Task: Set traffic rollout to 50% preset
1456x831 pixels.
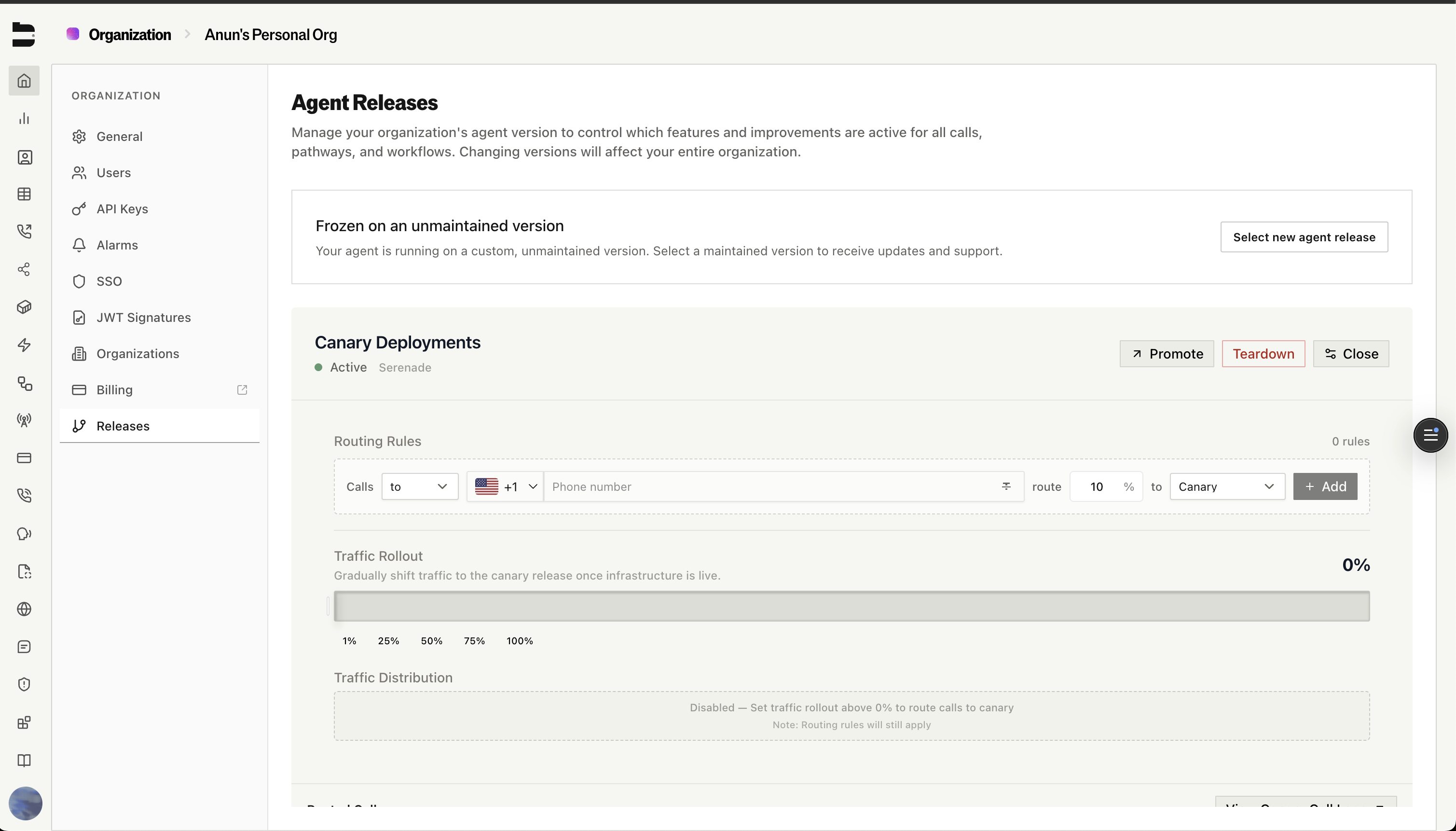Action: [x=431, y=641]
